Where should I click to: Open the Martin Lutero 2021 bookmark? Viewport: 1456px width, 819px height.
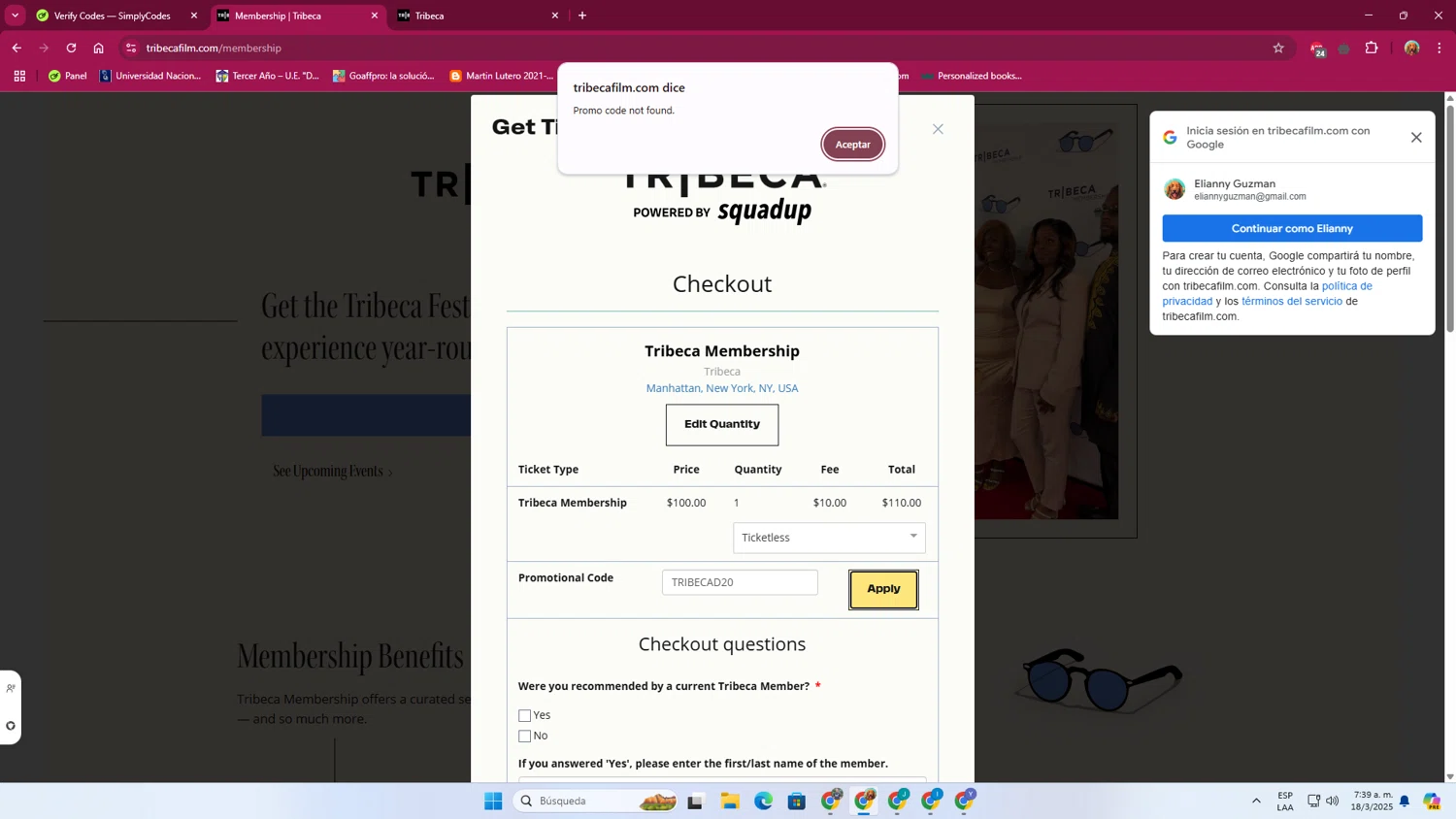(x=502, y=76)
